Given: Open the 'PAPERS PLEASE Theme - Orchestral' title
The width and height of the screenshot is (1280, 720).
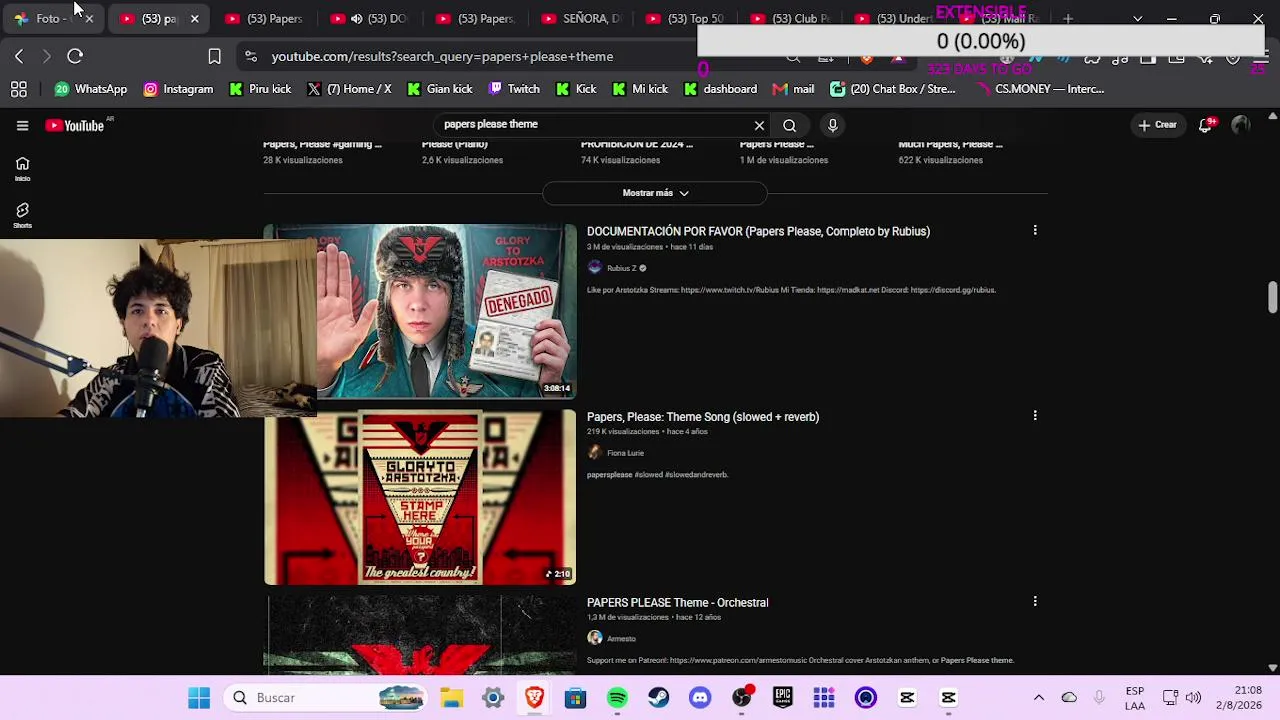Looking at the screenshot, I should coord(678,603).
